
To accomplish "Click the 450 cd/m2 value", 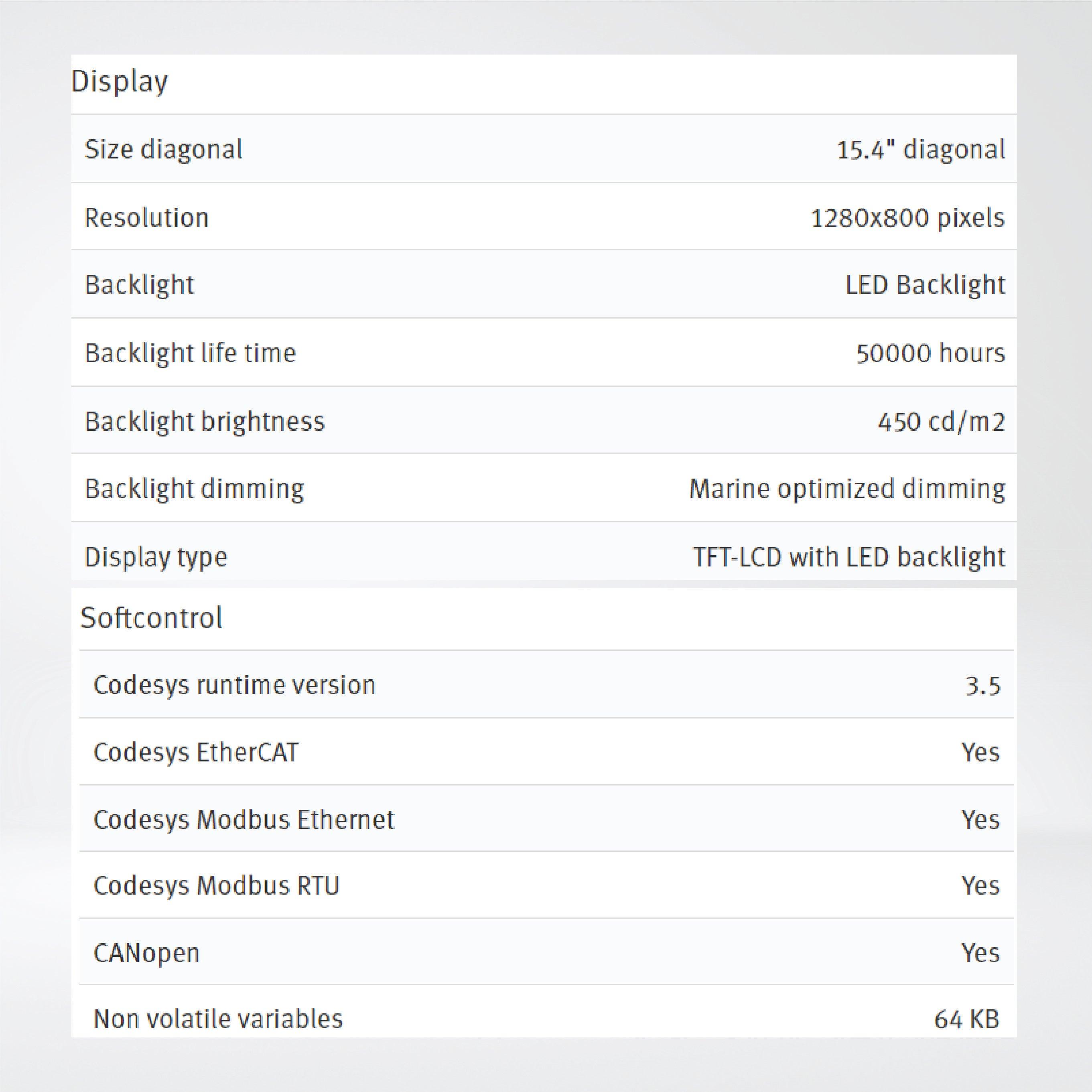I will click(941, 422).
